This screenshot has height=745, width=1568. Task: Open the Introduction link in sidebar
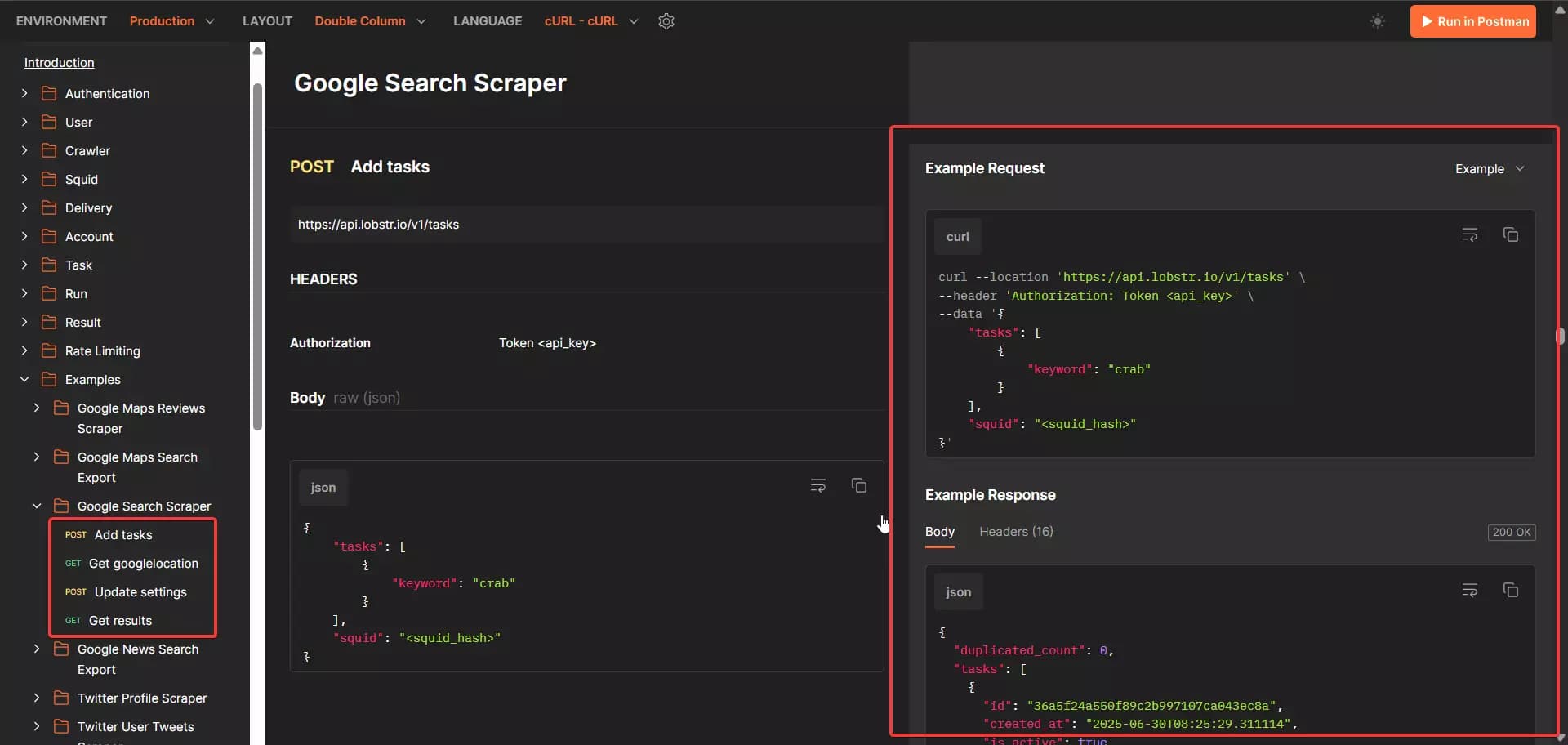(59, 63)
